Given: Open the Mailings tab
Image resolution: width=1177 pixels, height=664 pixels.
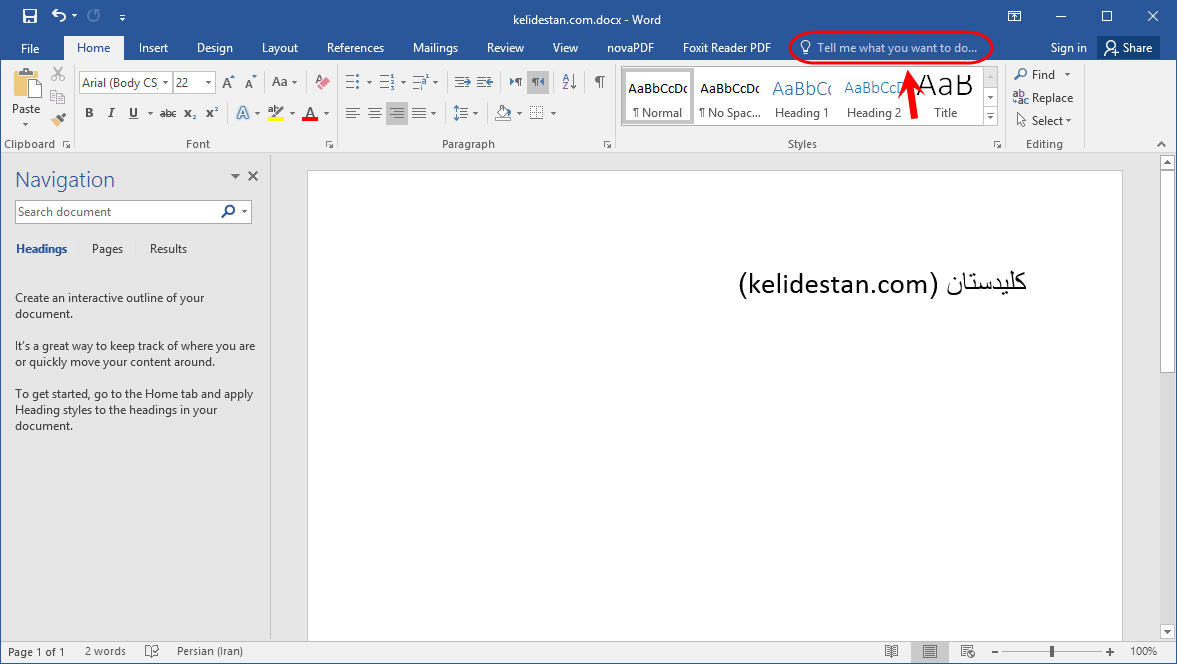Looking at the screenshot, I should (x=435, y=47).
